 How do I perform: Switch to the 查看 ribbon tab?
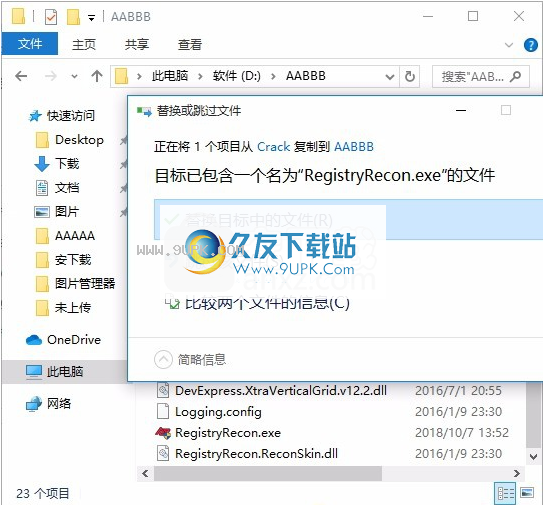(x=189, y=45)
